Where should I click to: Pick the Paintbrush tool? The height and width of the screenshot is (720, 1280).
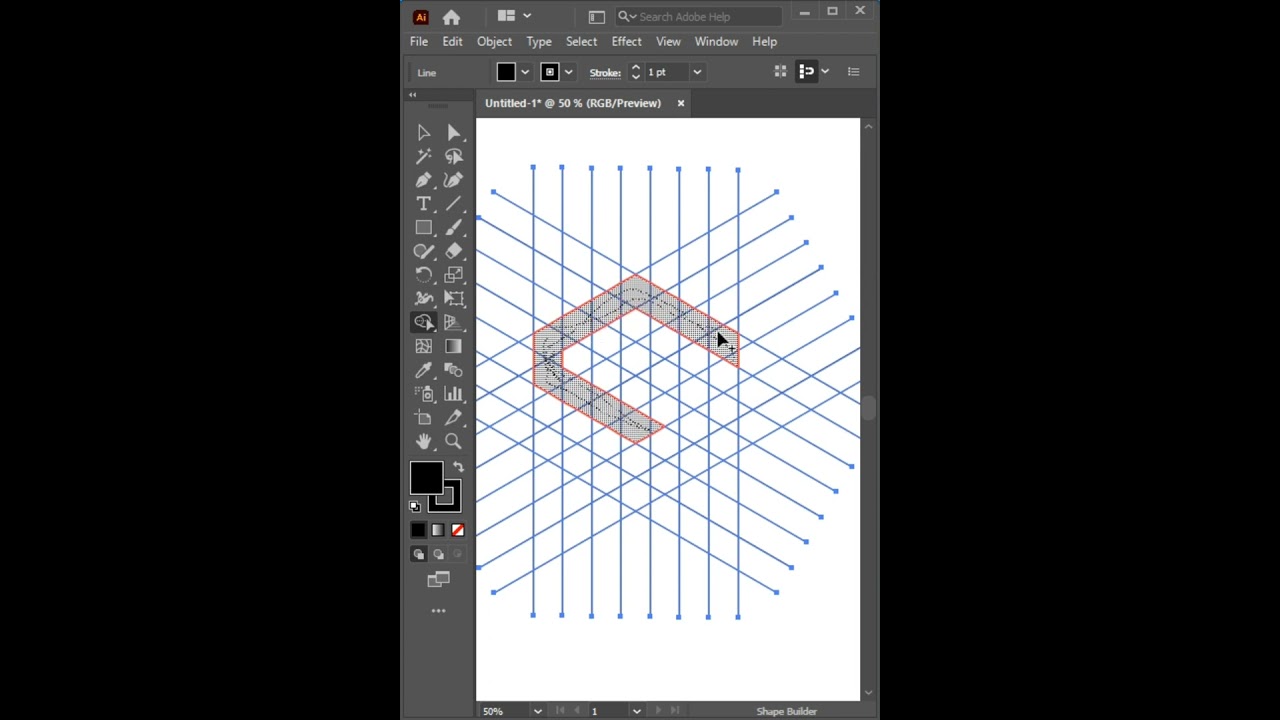[x=454, y=228]
